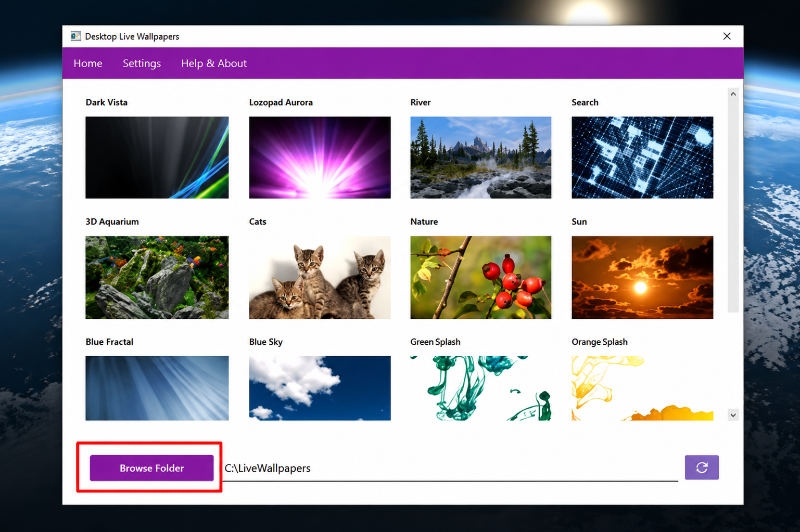
Task: Click the "Blue Fractal" label
Action: pyautogui.click(x=109, y=342)
